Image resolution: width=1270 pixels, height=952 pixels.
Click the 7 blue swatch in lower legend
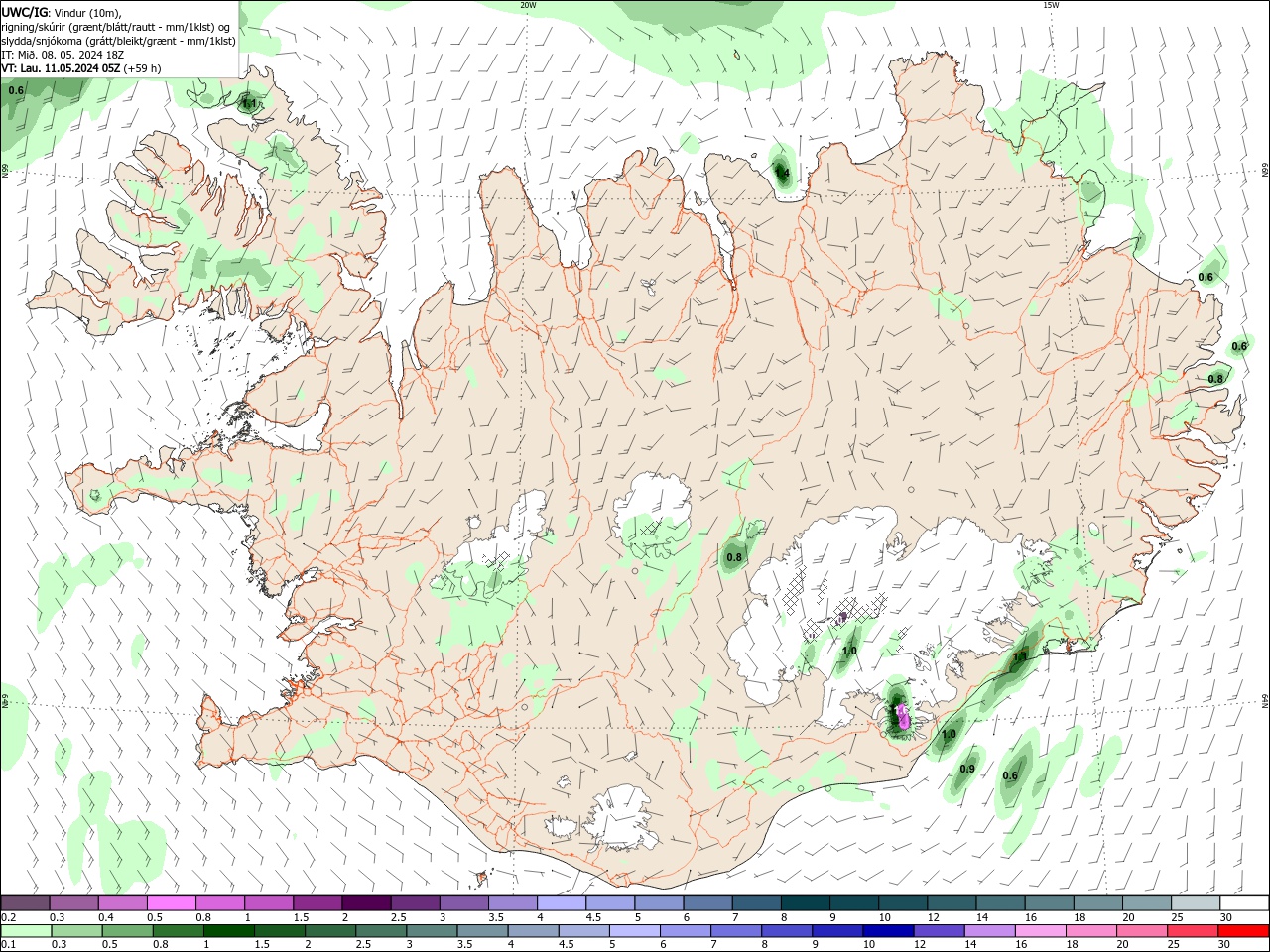(736, 931)
